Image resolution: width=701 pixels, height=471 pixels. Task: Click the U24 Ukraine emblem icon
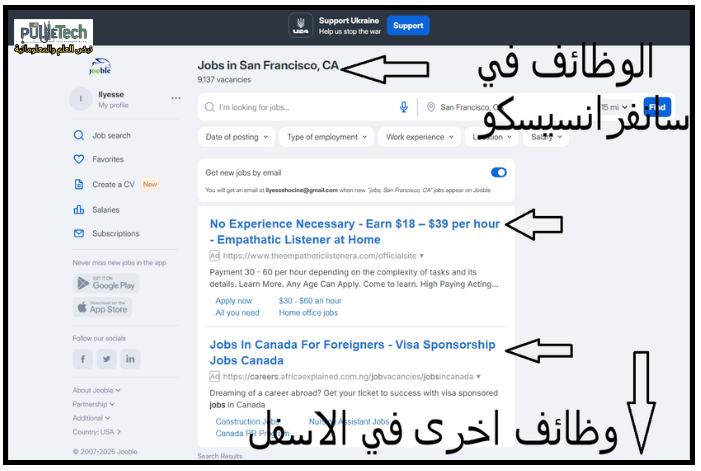[300, 25]
